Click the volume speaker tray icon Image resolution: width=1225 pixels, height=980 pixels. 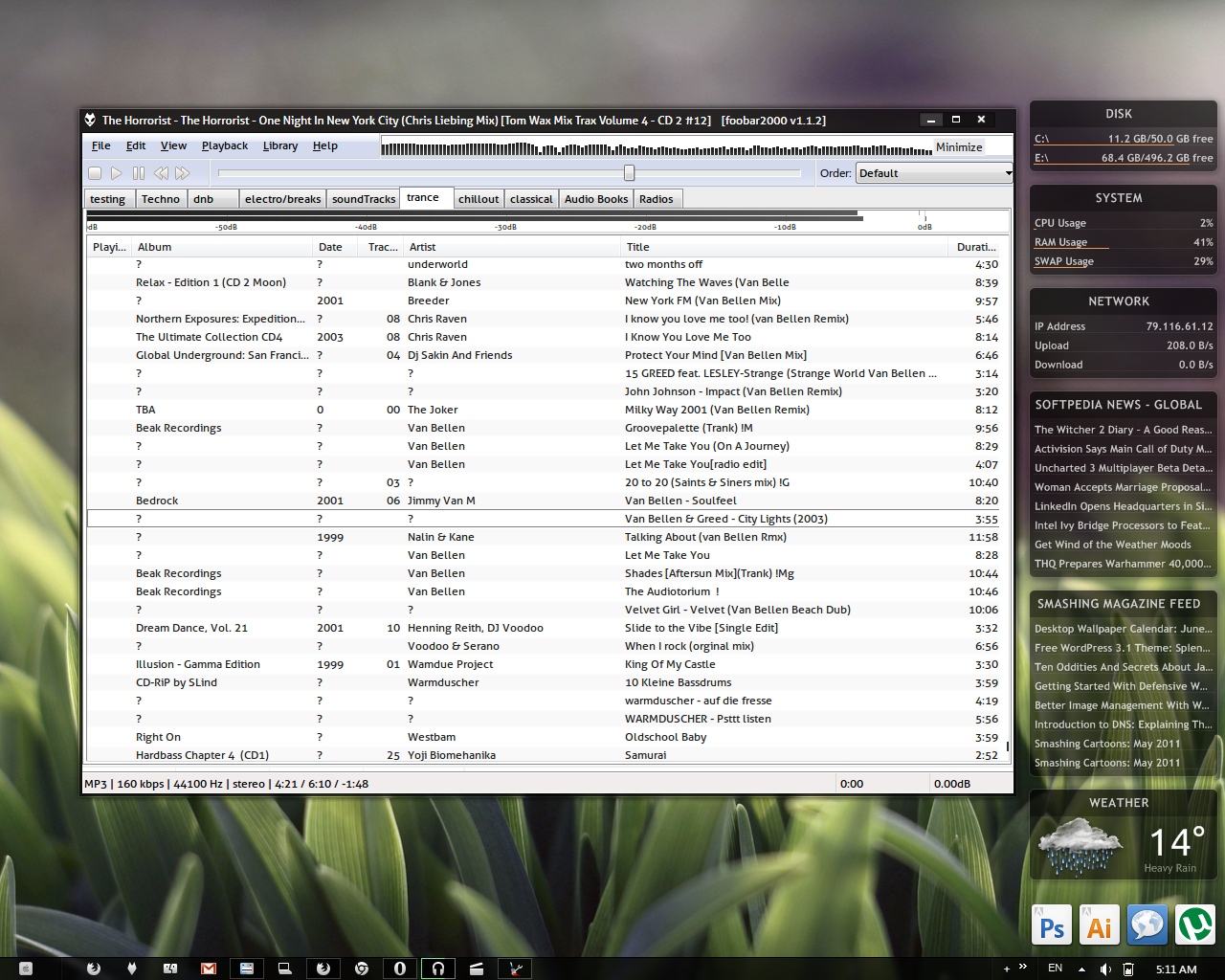1105,969
